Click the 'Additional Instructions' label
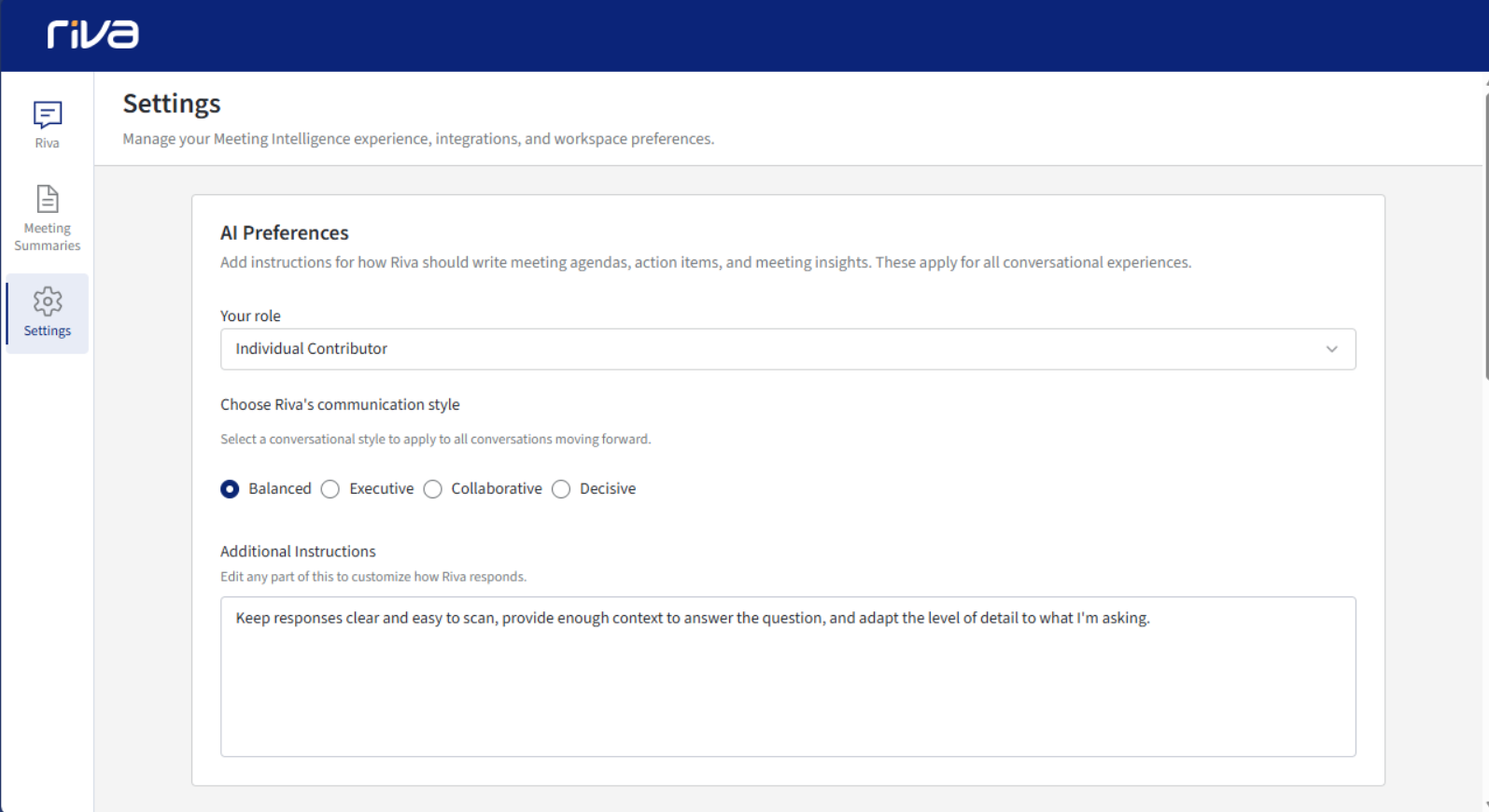This screenshot has width=1489, height=812. pos(298,552)
